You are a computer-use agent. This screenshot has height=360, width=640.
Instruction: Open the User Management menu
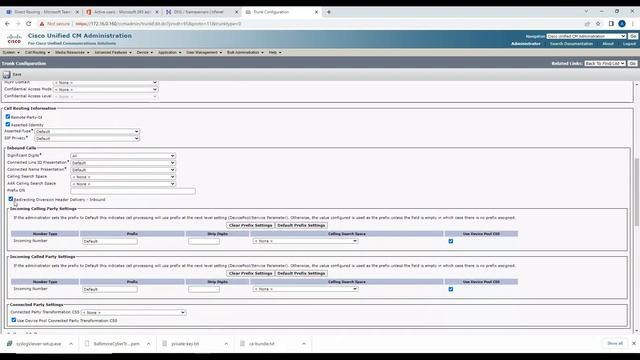(x=204, y=52)
